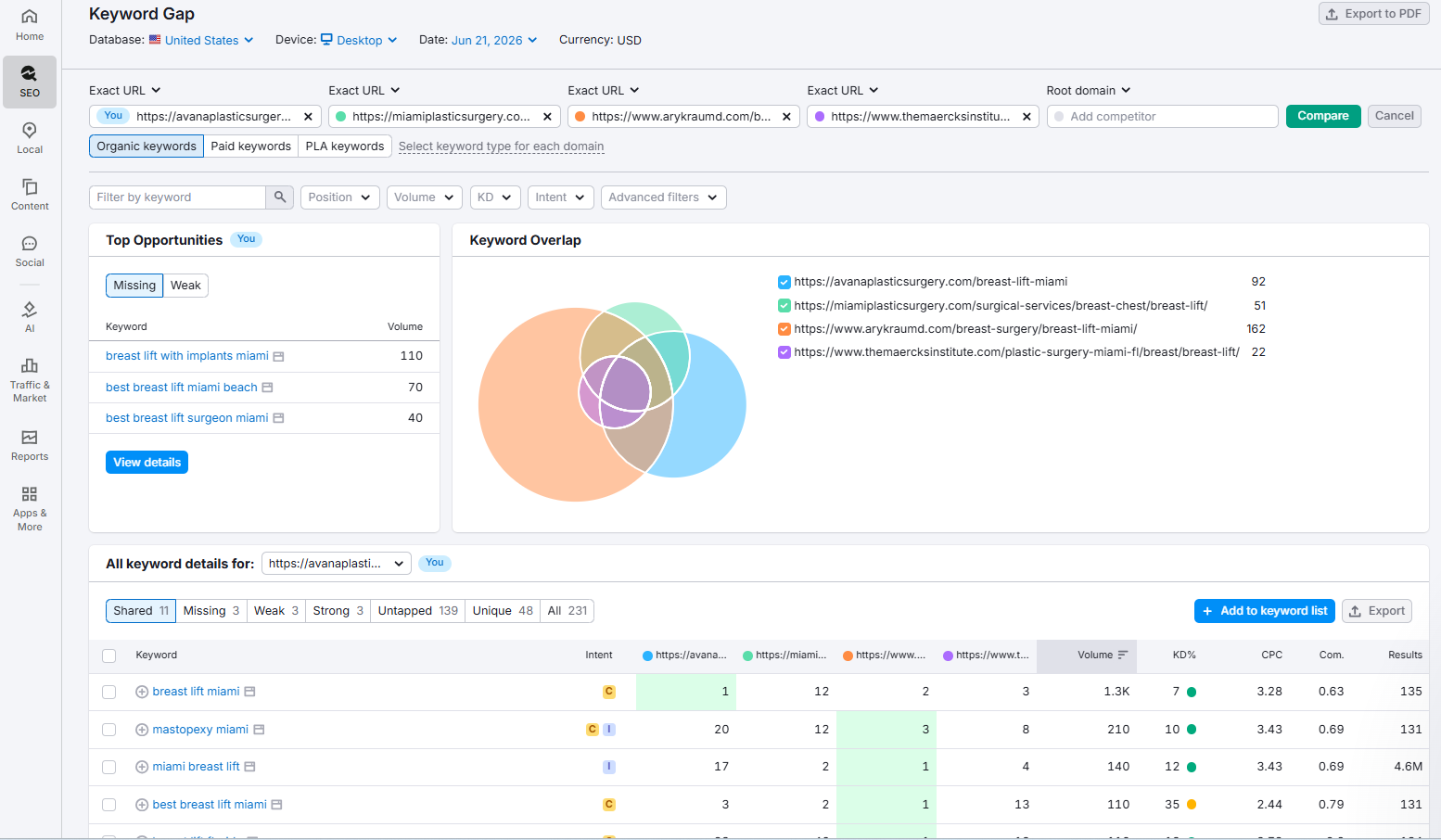Open the Intent filter dropdown
This screenshot has width=1441, height=840.
[x=560, y=197]
